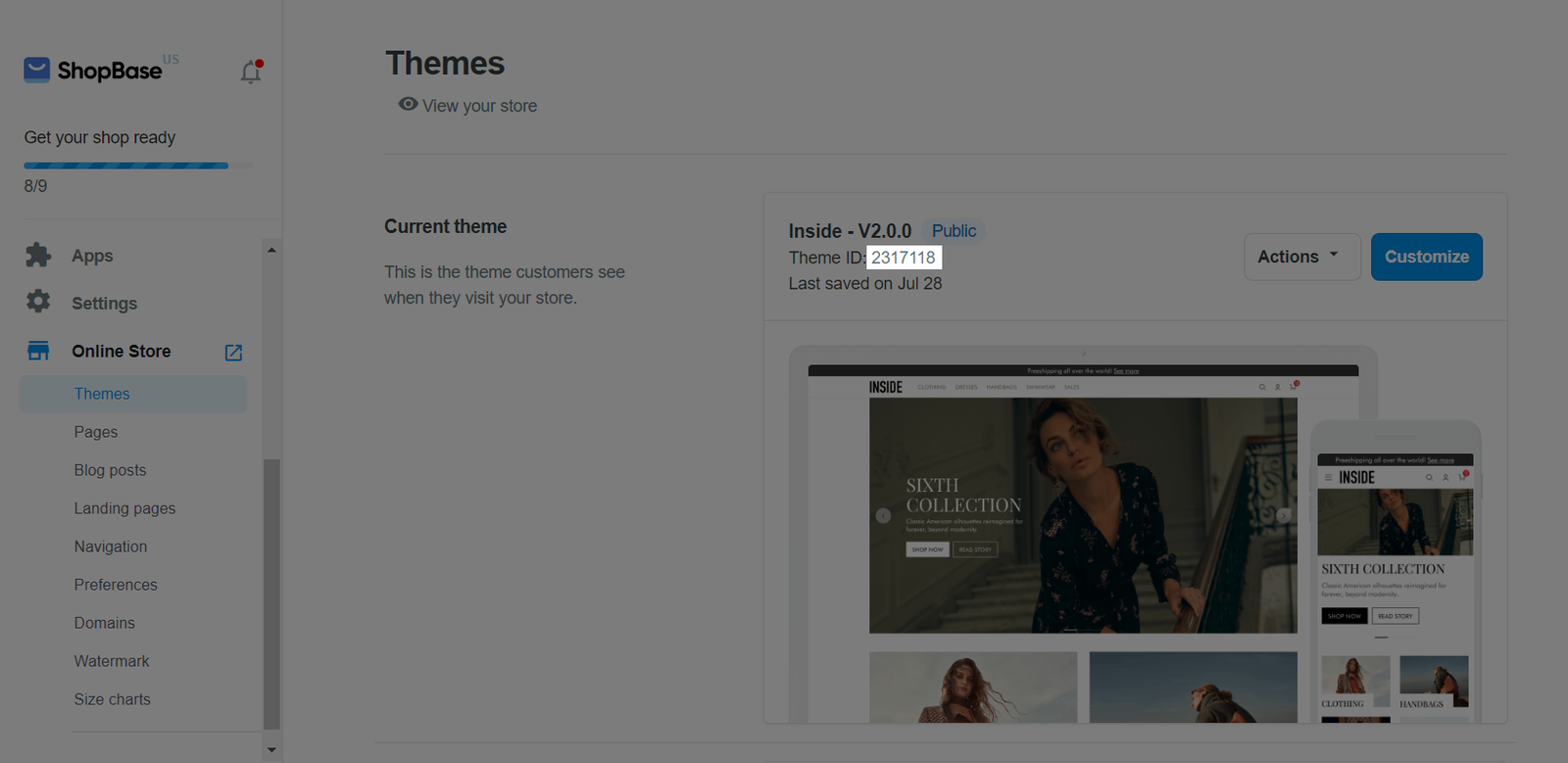1568x763 pixels.
Task: Click the Online Store storefront icon
Action: click(38, 351)
